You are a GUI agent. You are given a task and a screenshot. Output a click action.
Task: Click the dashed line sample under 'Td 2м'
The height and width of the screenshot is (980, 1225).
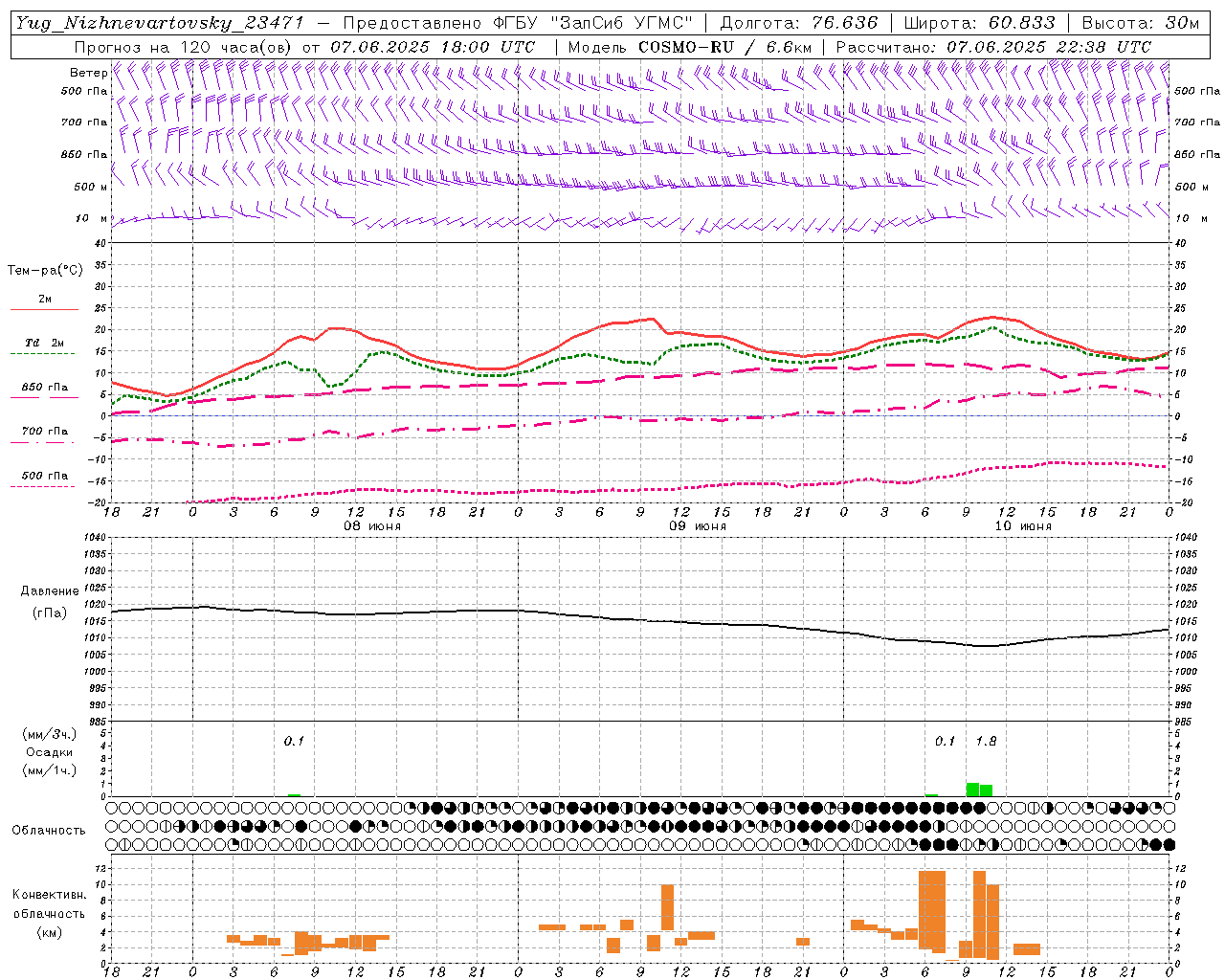[x=44, y=353]
